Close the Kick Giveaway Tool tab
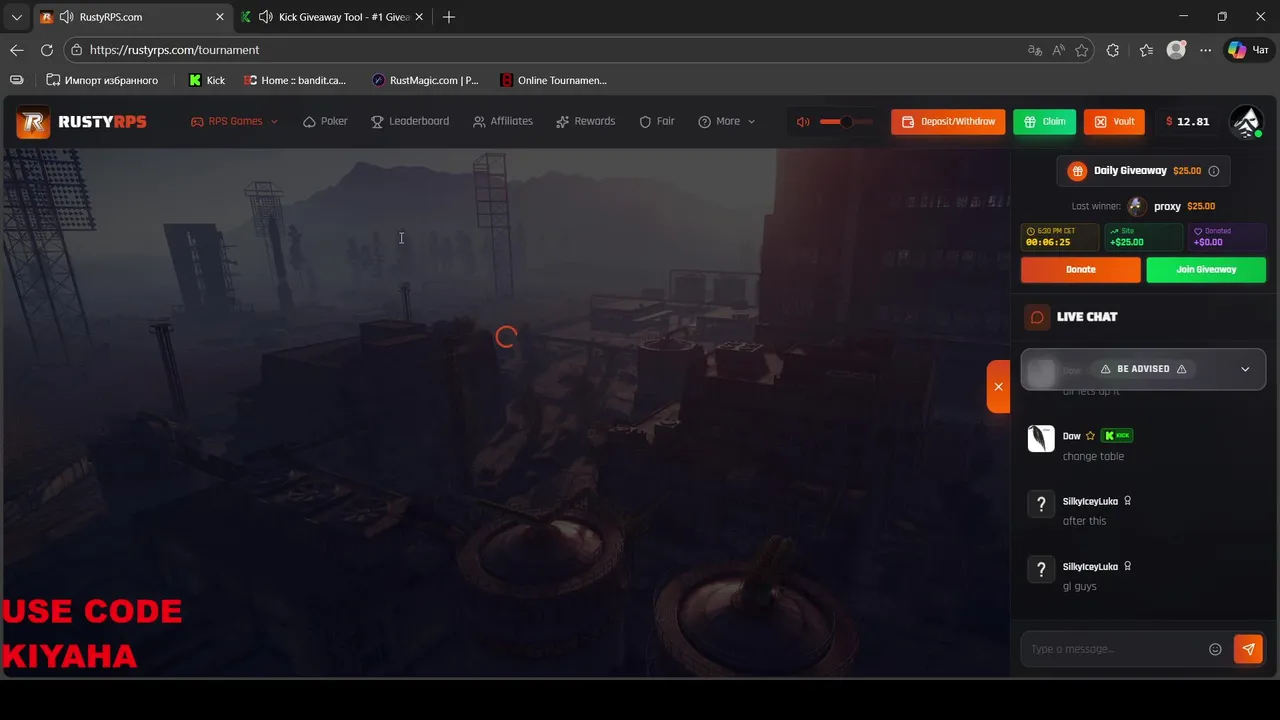This screenshot has height=720, width=1280. tap(419, 17)
